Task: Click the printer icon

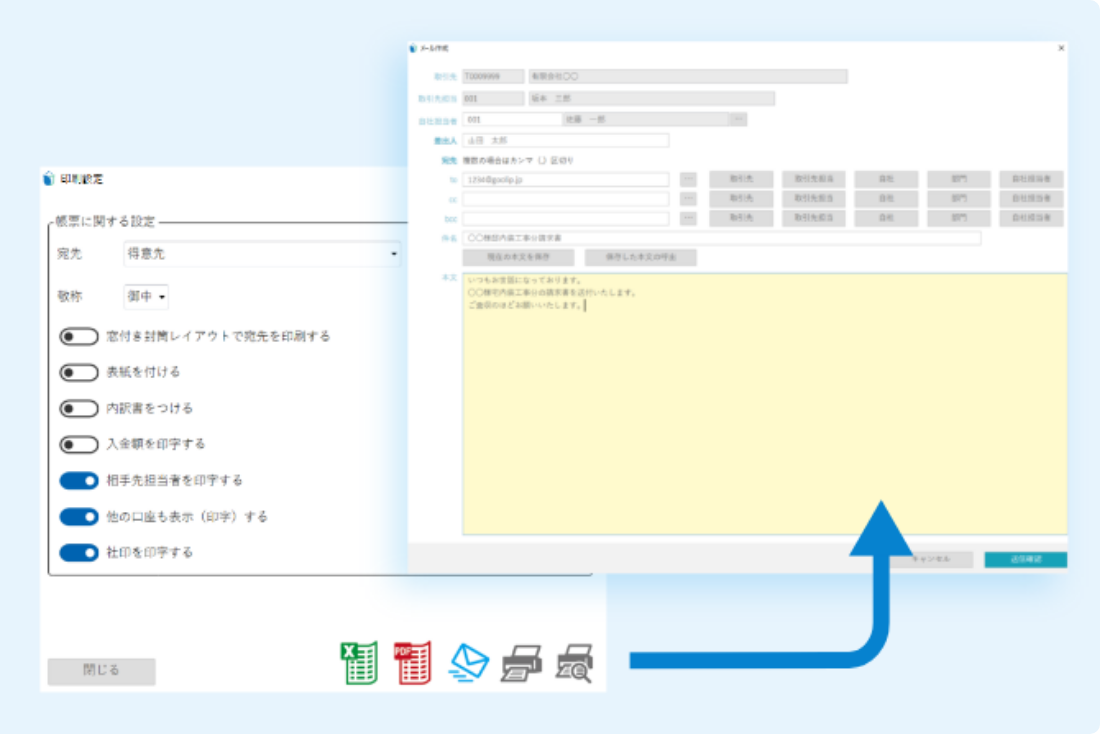Action: pos(521,662)
